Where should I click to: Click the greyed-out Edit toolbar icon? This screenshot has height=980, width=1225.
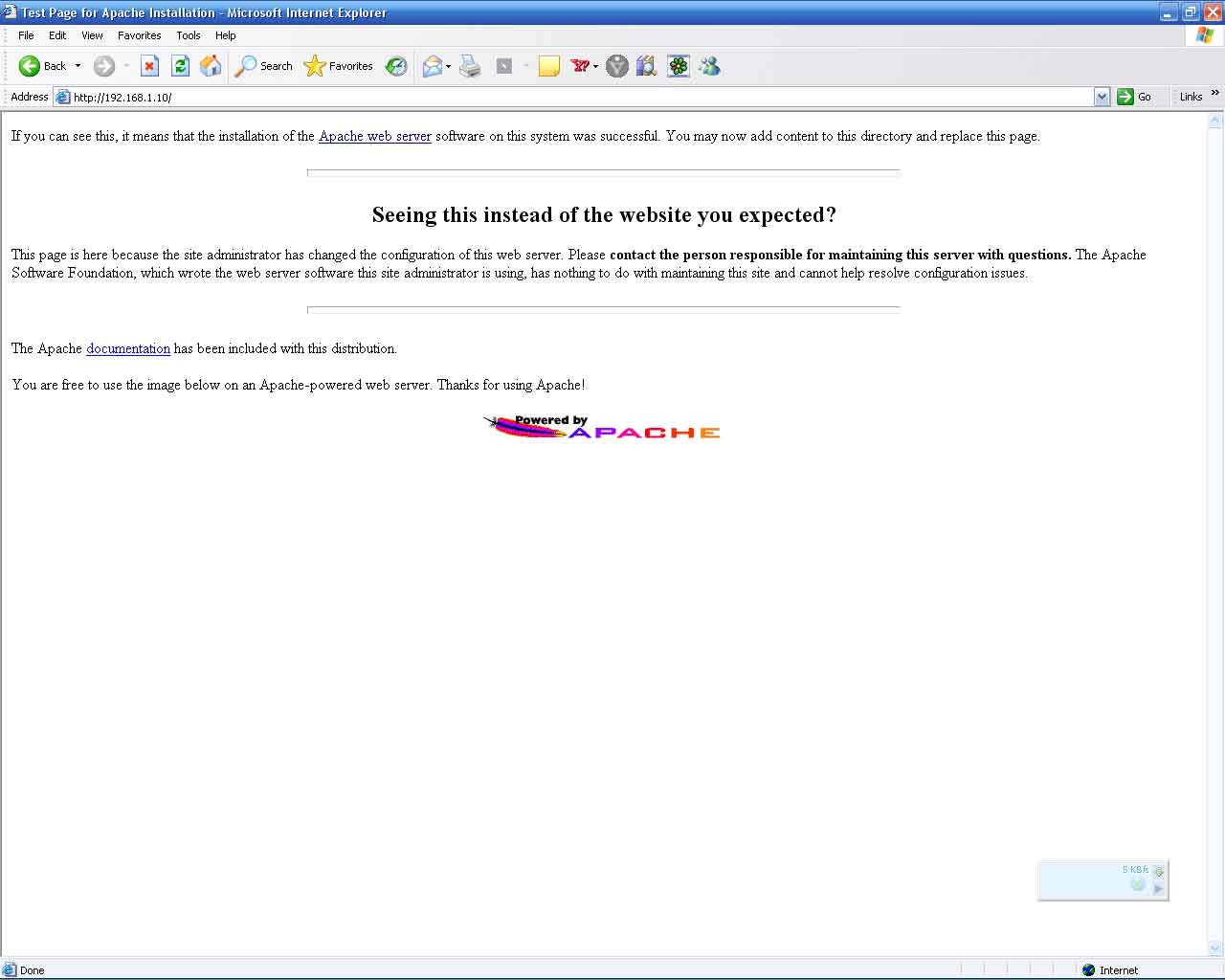click(x=504, y=66)
